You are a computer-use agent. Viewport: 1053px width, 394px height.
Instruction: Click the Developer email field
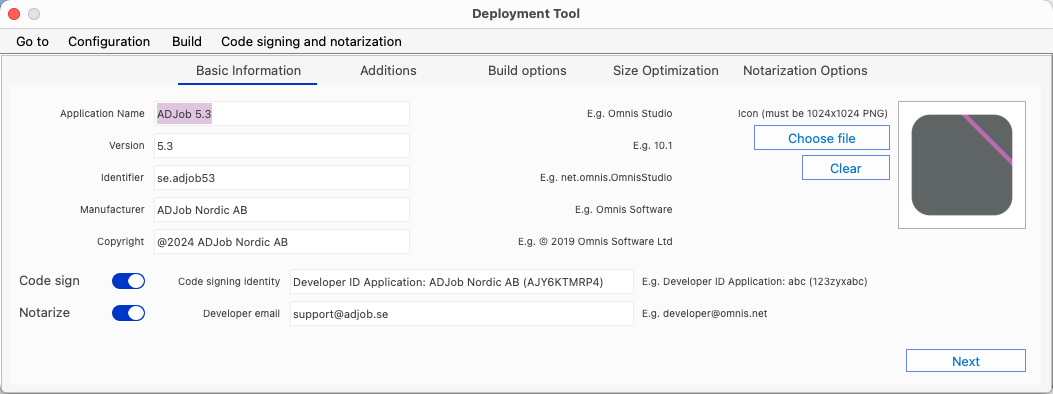[461, 313]
